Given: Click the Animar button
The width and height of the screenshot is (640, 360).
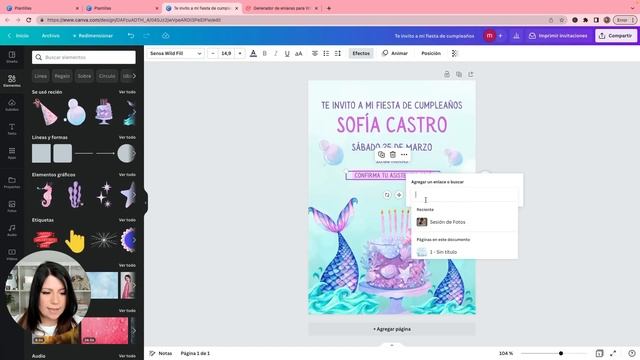Looking at the screenshot, I should coord(395,53).
